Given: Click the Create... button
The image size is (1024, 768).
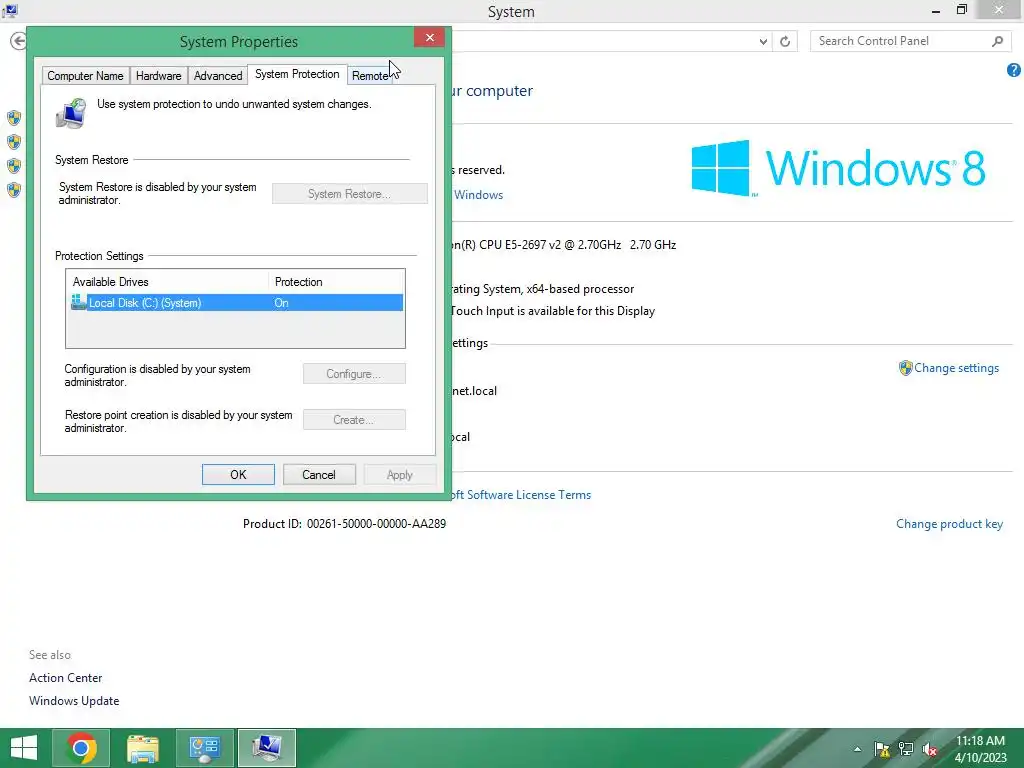Looking at the screenshot, I should click(x=354, y=419).
